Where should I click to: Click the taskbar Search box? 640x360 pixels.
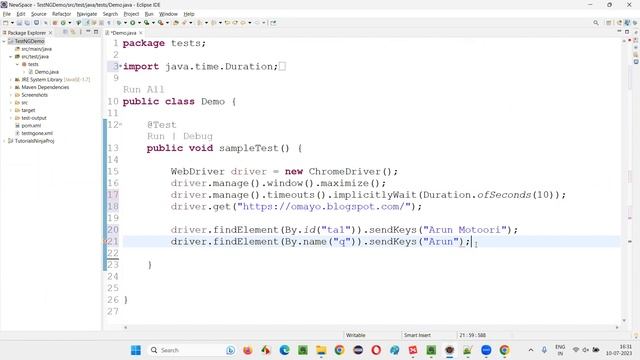[192, 350]
